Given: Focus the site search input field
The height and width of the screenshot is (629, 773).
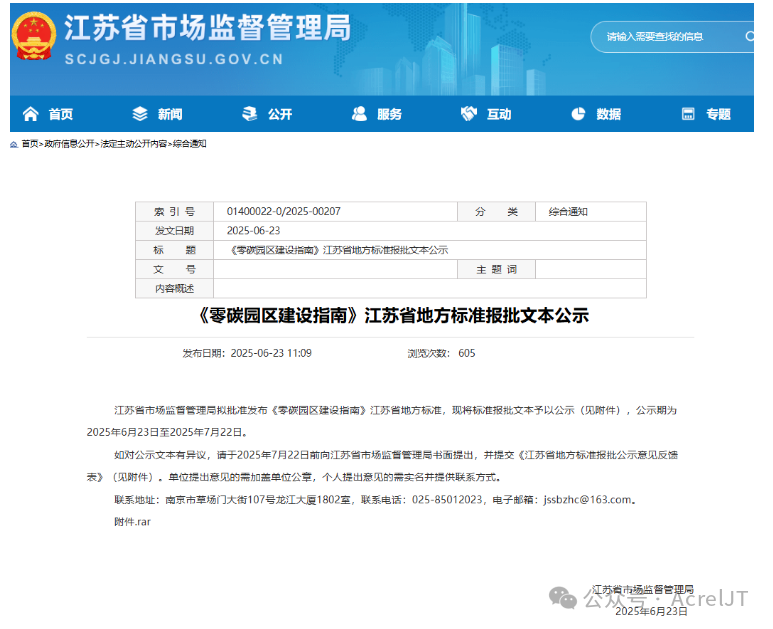Looking at the screenshot, I should coord(670,36).
